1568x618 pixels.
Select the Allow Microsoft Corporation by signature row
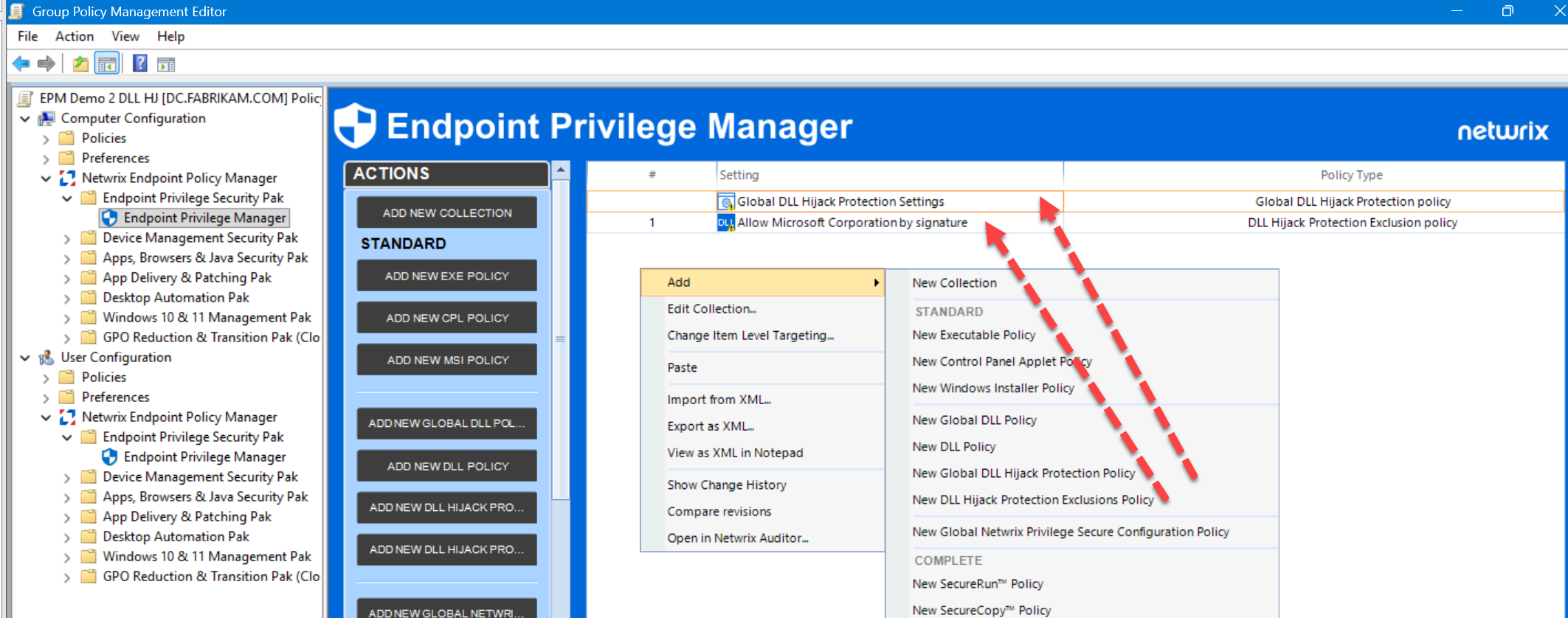click(1075, 223)
